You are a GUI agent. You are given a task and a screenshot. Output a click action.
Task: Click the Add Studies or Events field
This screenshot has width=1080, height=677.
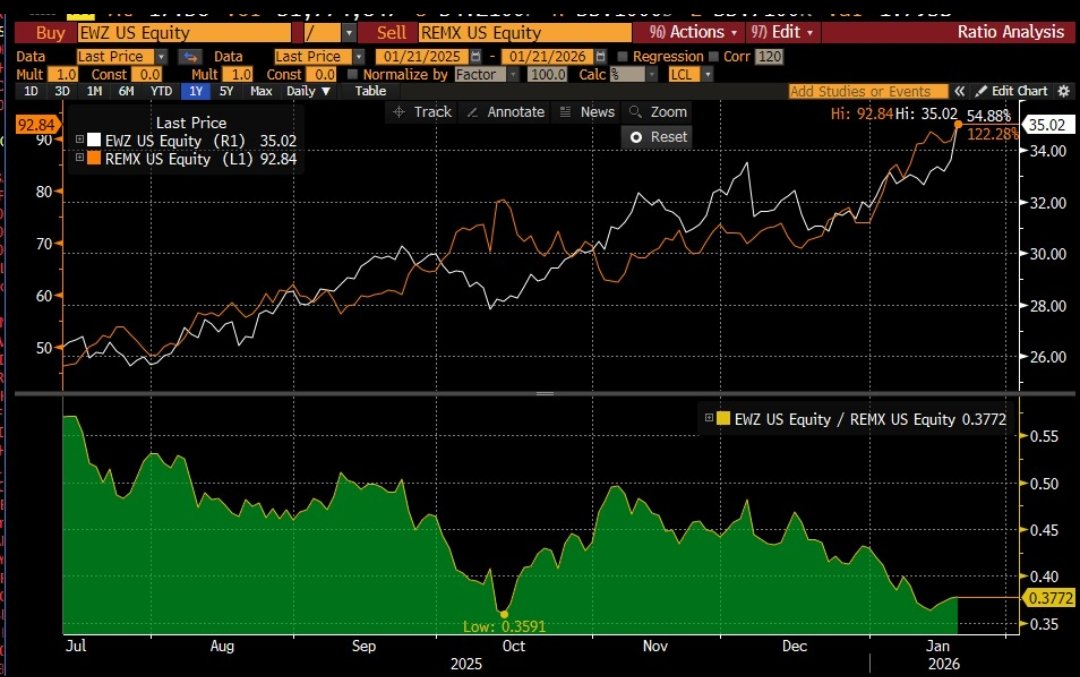868,91
